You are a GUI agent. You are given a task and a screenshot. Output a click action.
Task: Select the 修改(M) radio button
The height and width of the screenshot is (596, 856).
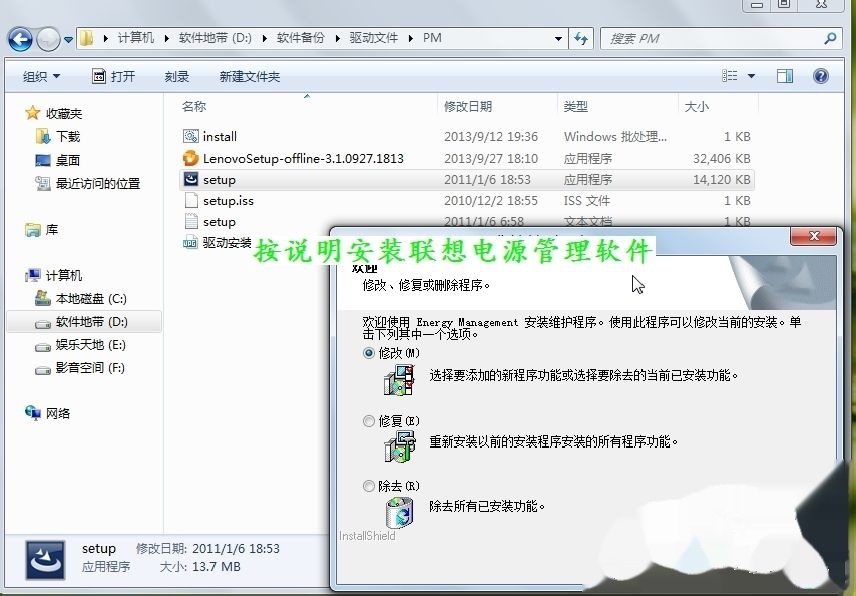[369, 353]
